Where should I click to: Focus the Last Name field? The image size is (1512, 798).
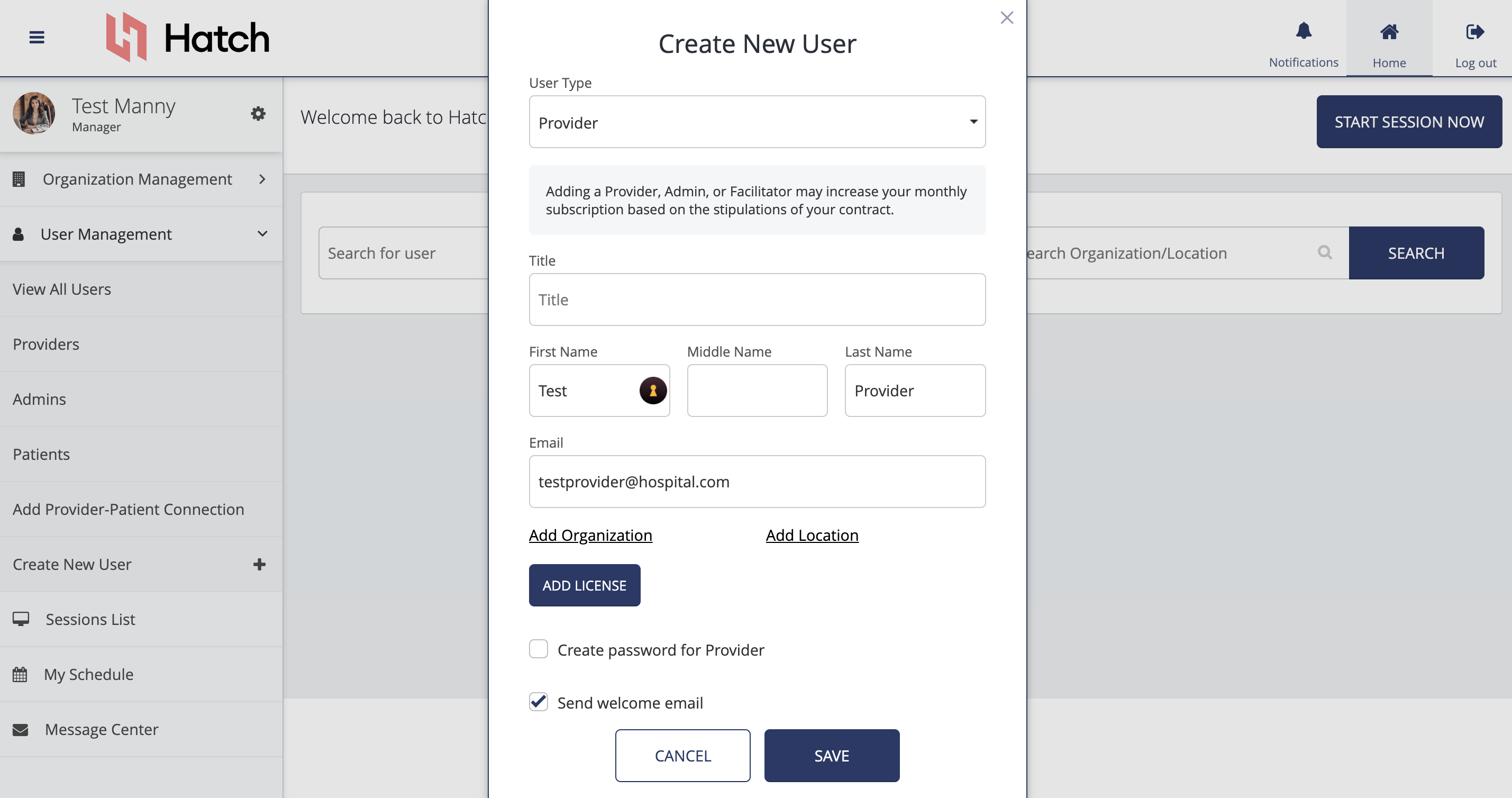click(915, 391)
